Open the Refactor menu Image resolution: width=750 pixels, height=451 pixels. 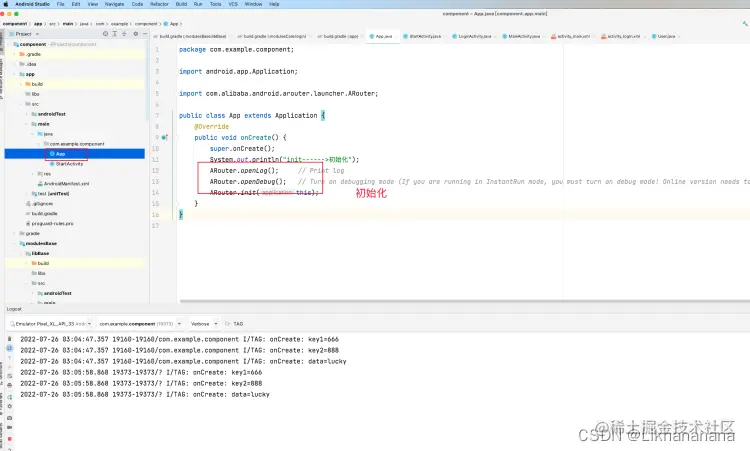pyautogui.click(x=159, y=4)
